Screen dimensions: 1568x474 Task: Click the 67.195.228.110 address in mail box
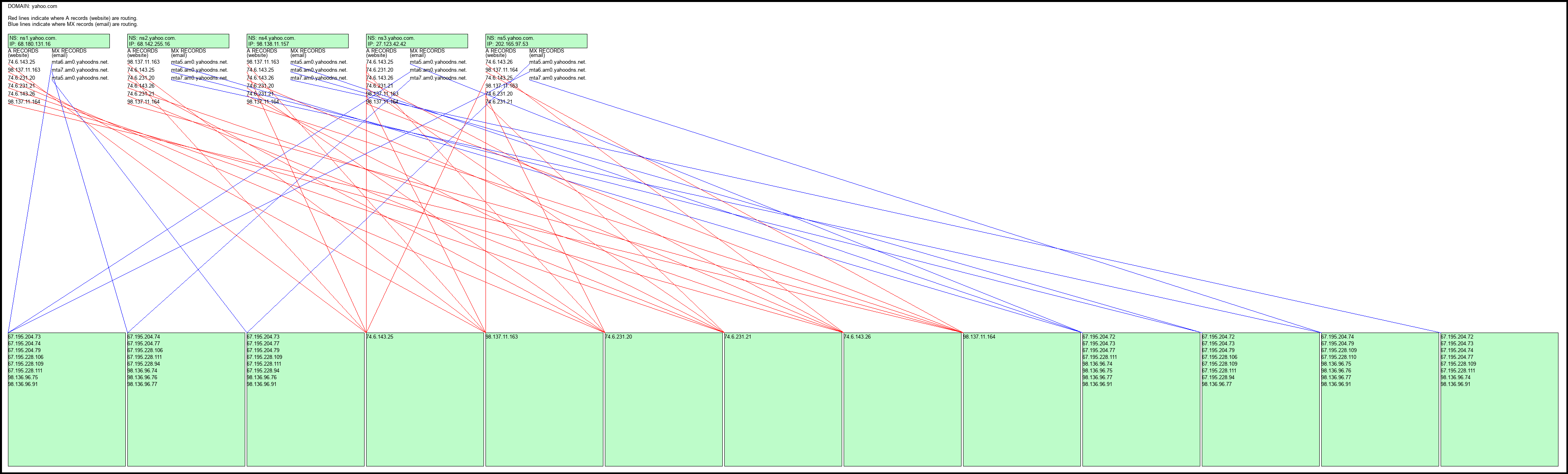(x=1338, y=357)
